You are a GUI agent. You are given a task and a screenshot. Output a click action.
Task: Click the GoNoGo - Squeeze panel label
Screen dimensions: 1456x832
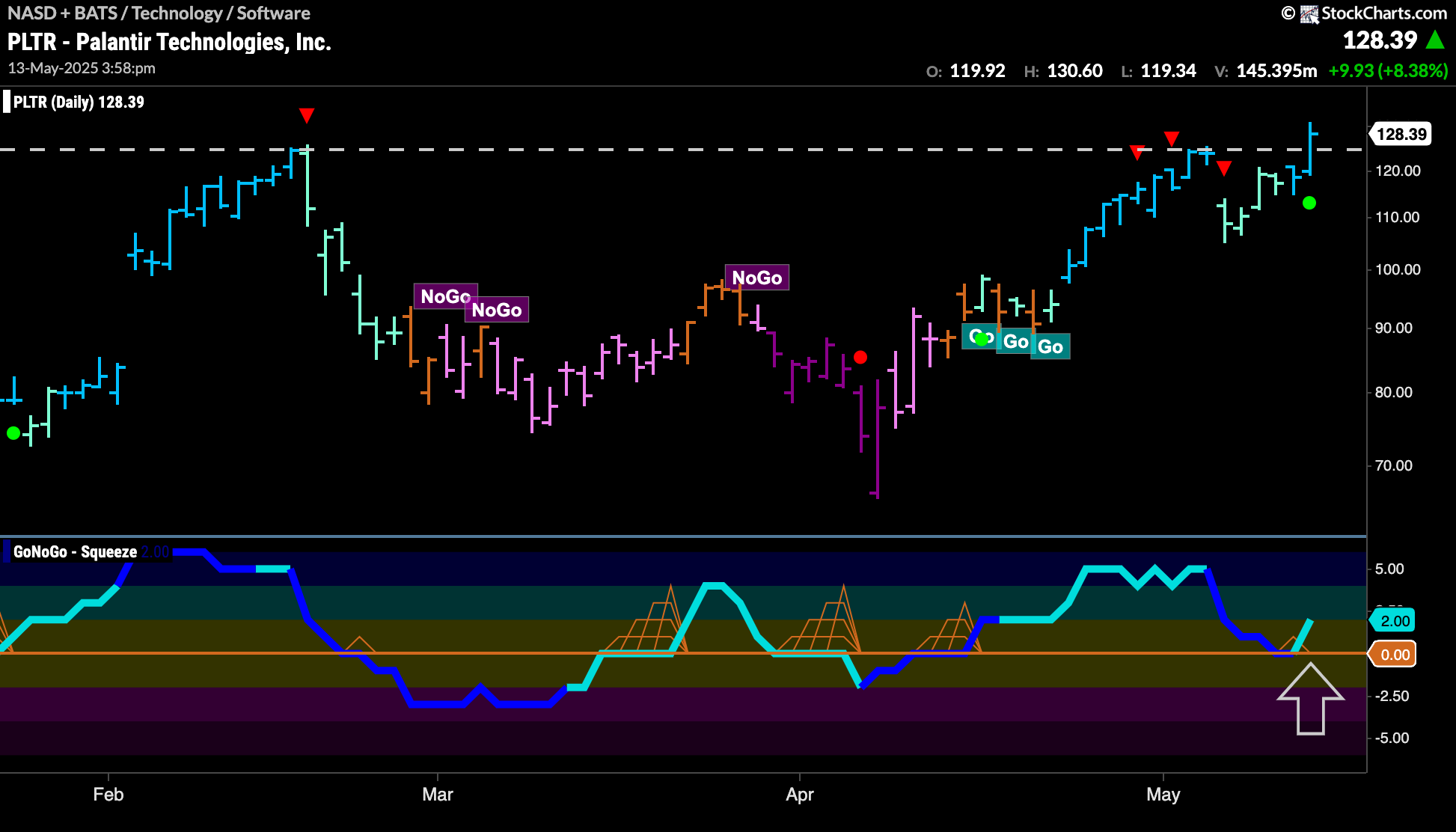(x=75, y=551)
